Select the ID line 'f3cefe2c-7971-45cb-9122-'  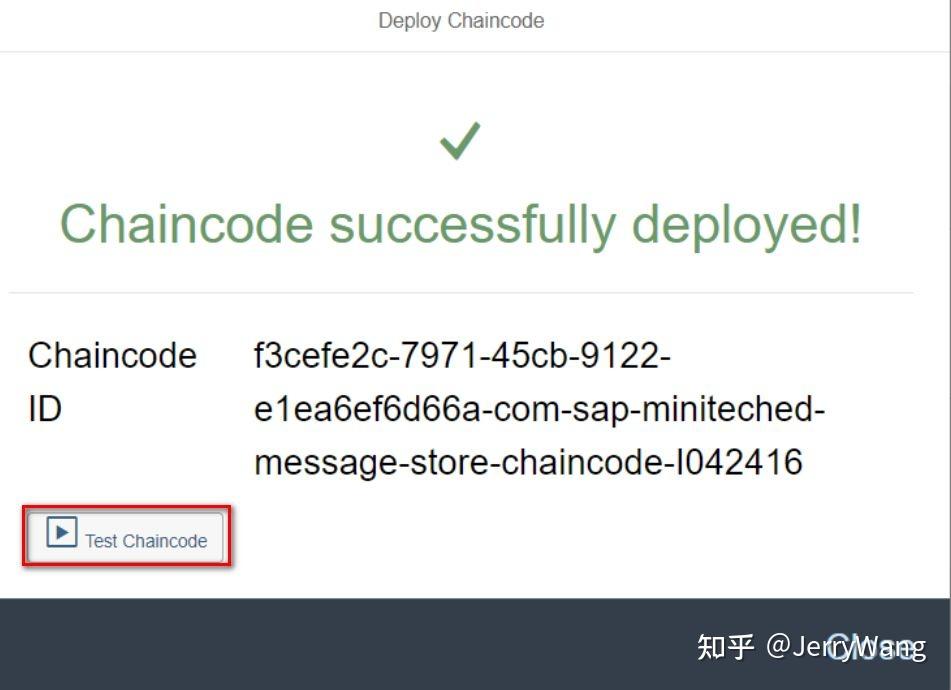[x=462, y=355]
